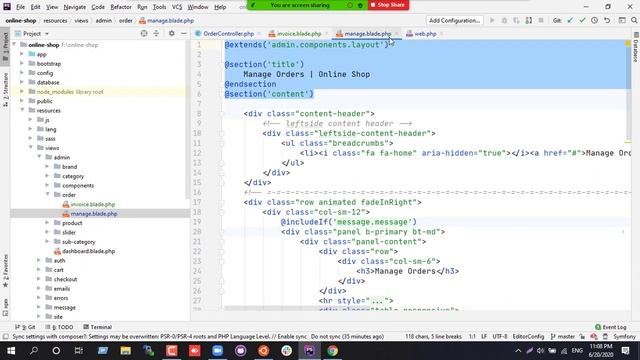
Task: Open Project panel settings gear
Action: [x=171, y=33]
